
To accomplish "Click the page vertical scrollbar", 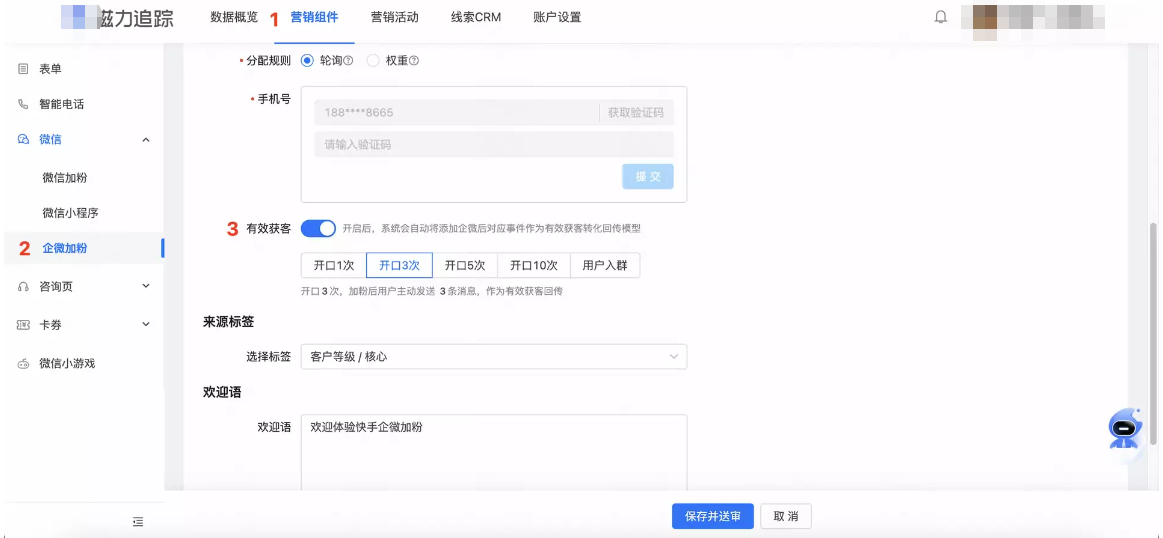I will pos(1153,332).
